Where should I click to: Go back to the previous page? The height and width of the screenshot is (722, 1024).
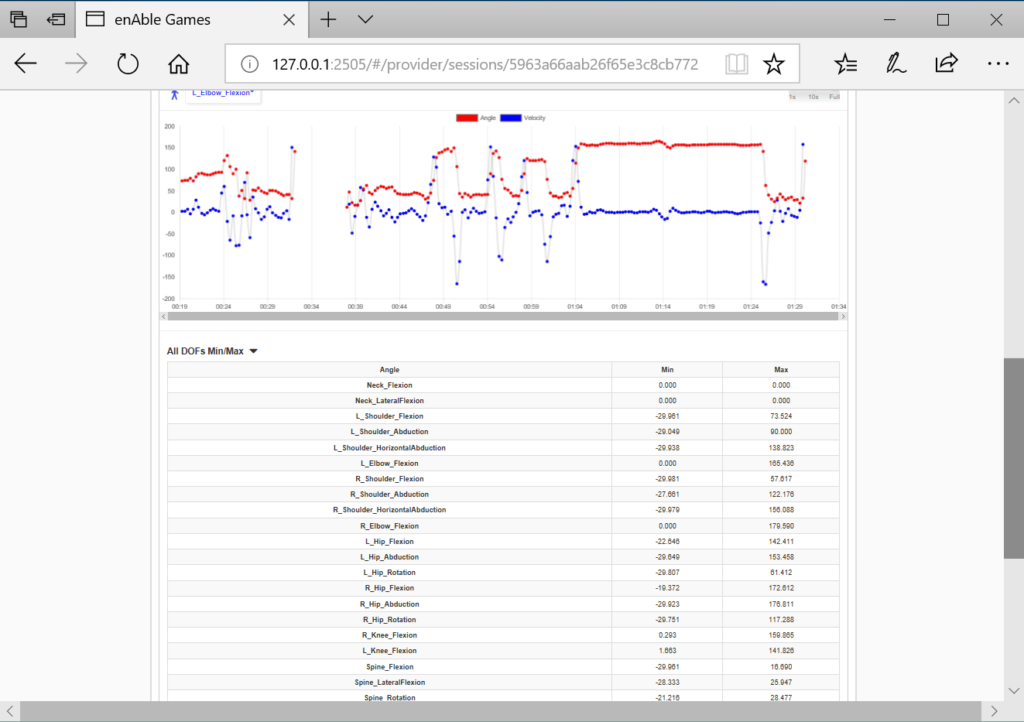point(25,64)
